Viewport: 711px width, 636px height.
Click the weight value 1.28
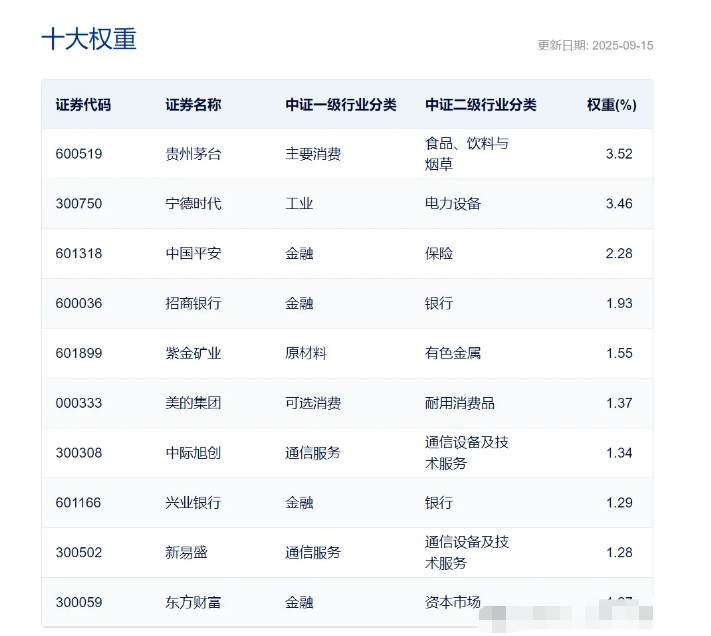click(x=619, y=553)
